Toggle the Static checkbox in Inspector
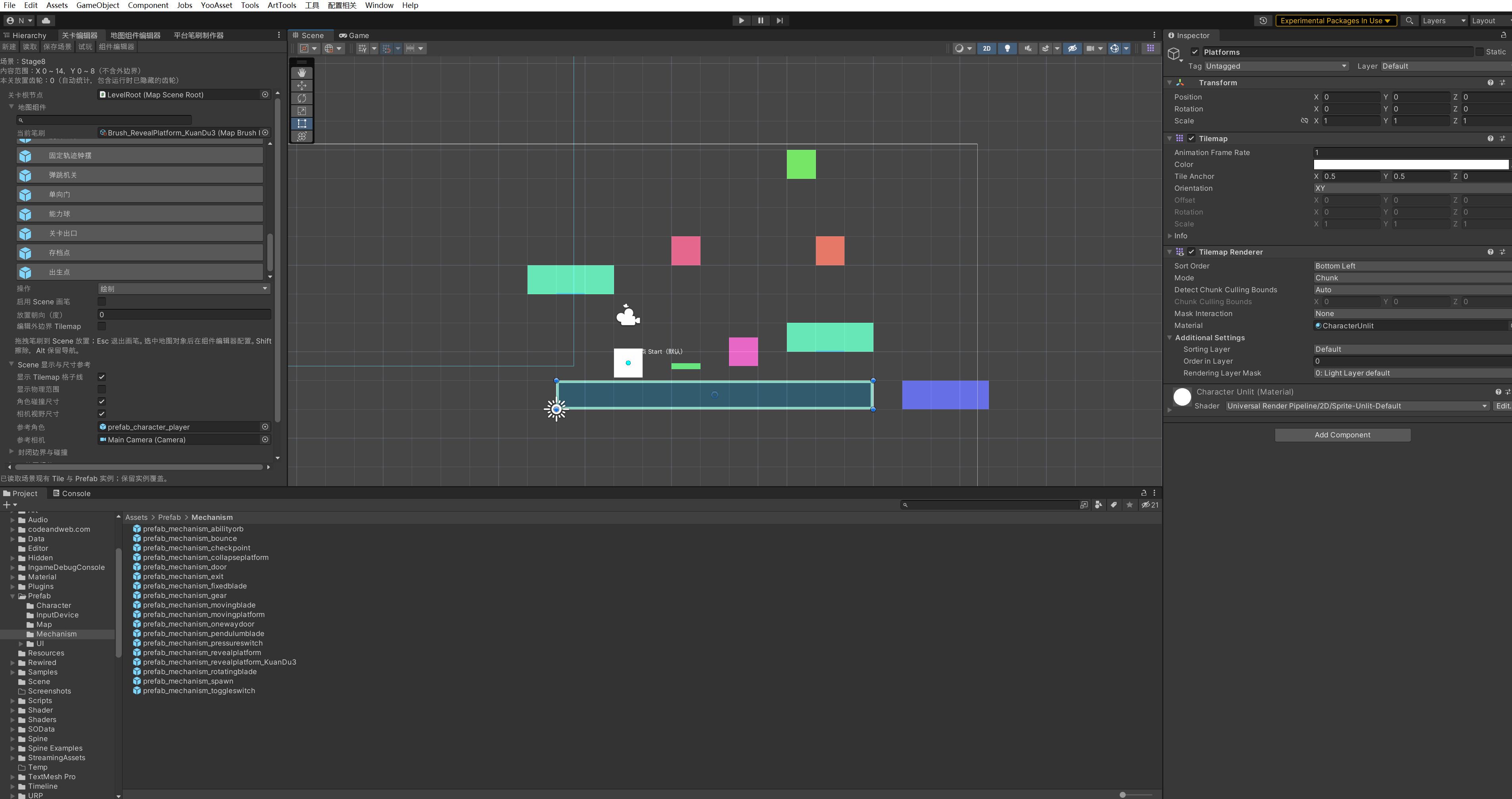This screenshot has height=799, width=1512. 1479,52
